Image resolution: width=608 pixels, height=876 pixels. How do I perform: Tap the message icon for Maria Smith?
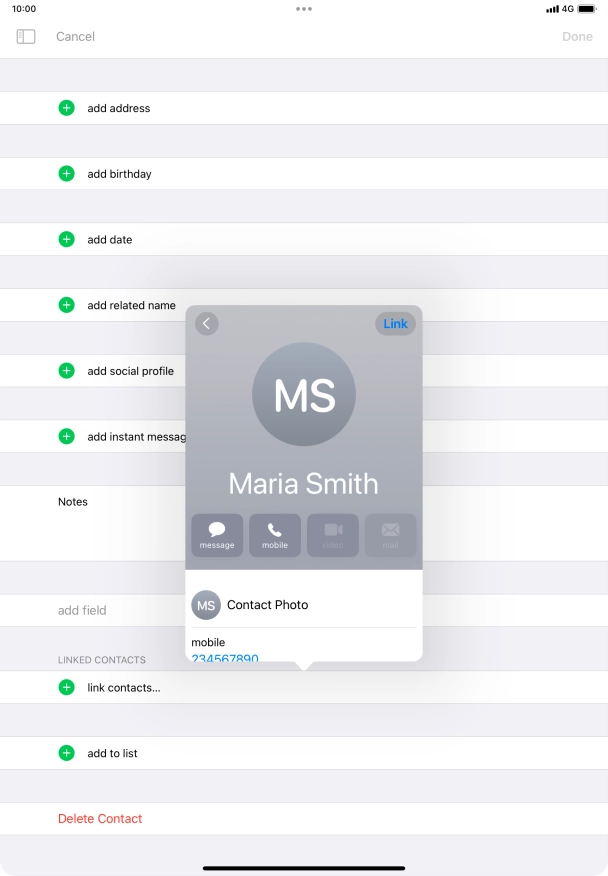(217, 535)
